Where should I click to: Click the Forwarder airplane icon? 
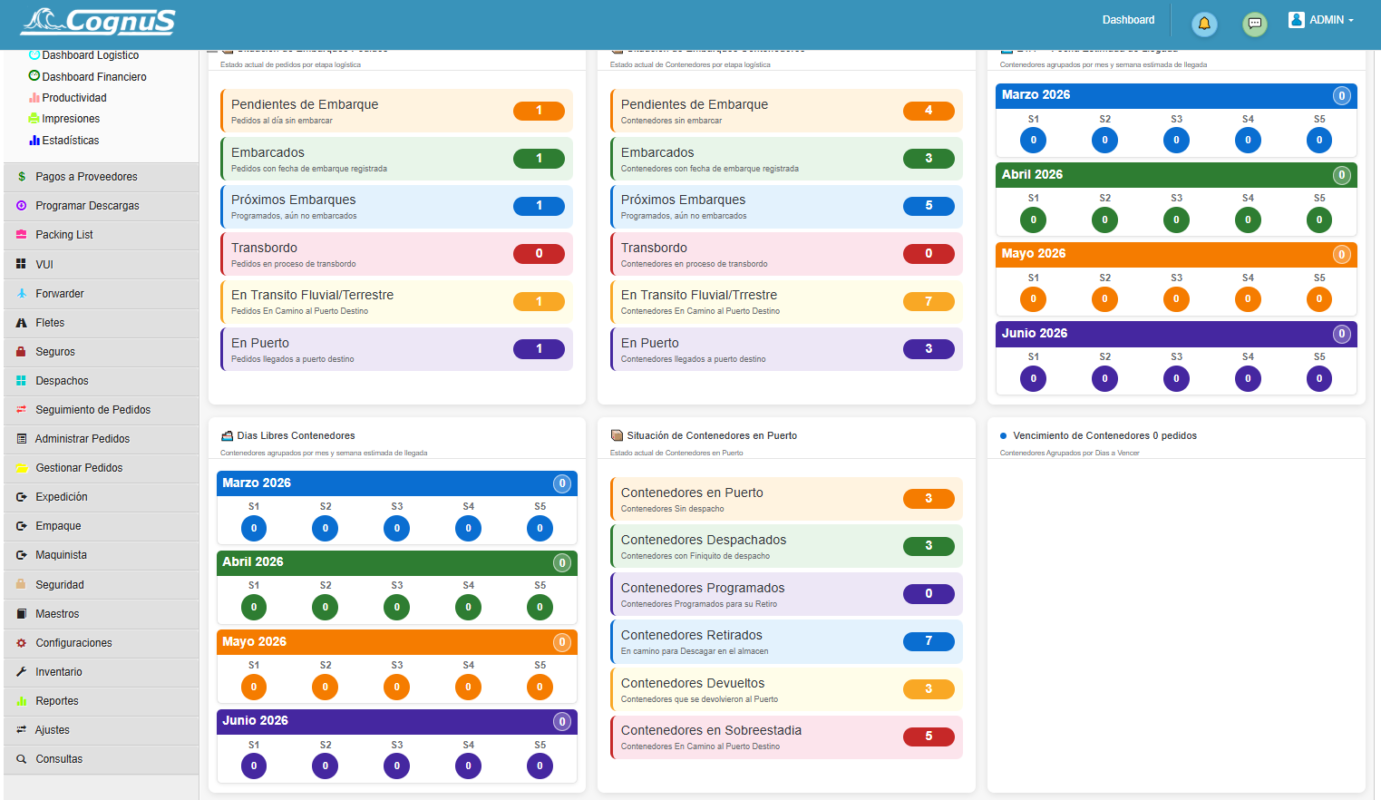coord(21,294)
